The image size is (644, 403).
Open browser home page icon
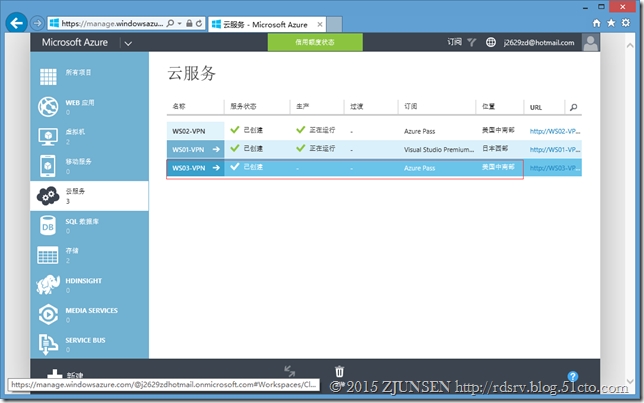596,23
